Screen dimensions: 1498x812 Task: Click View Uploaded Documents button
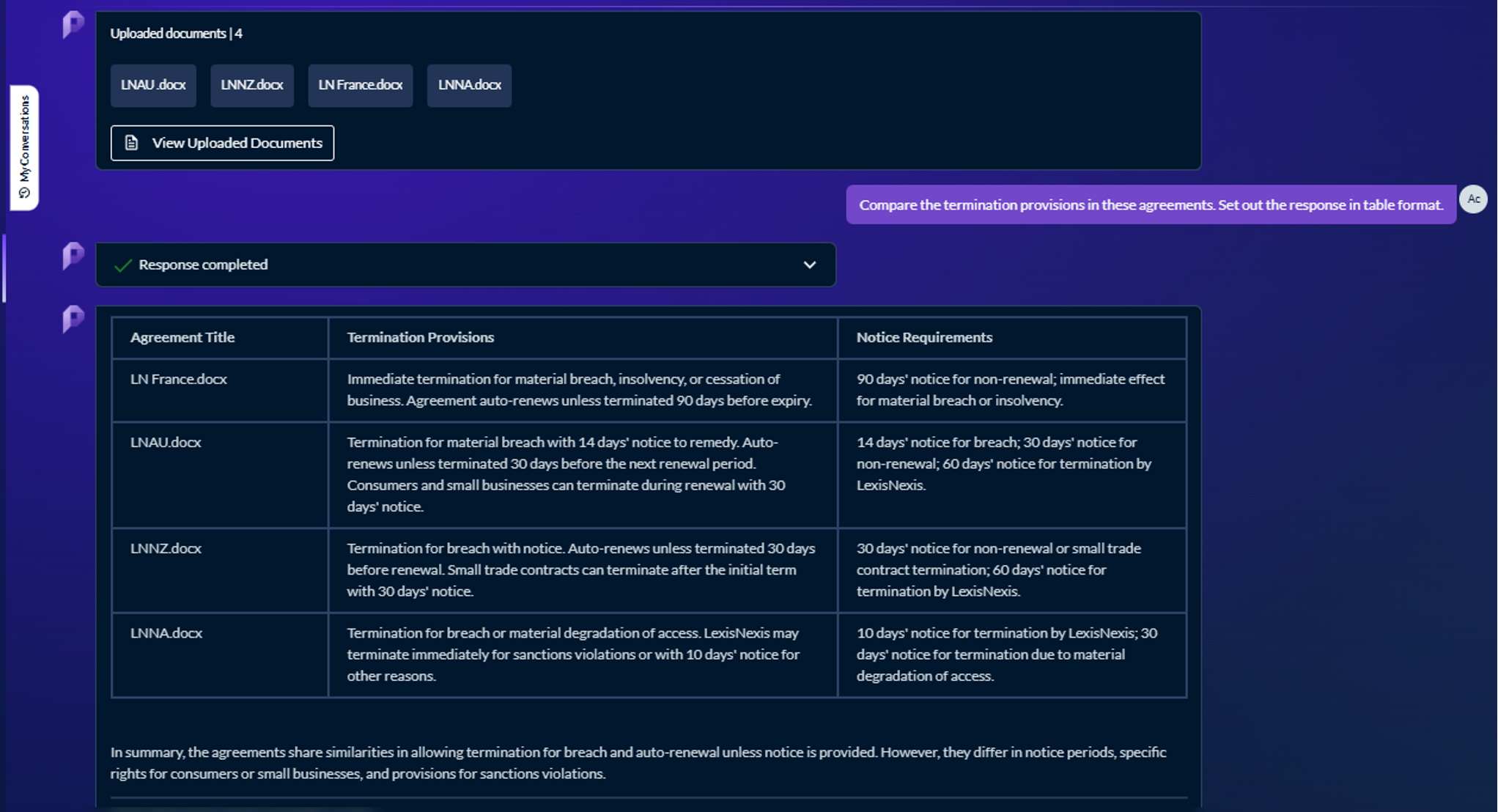pyautogui.click(x=222, y=143)
